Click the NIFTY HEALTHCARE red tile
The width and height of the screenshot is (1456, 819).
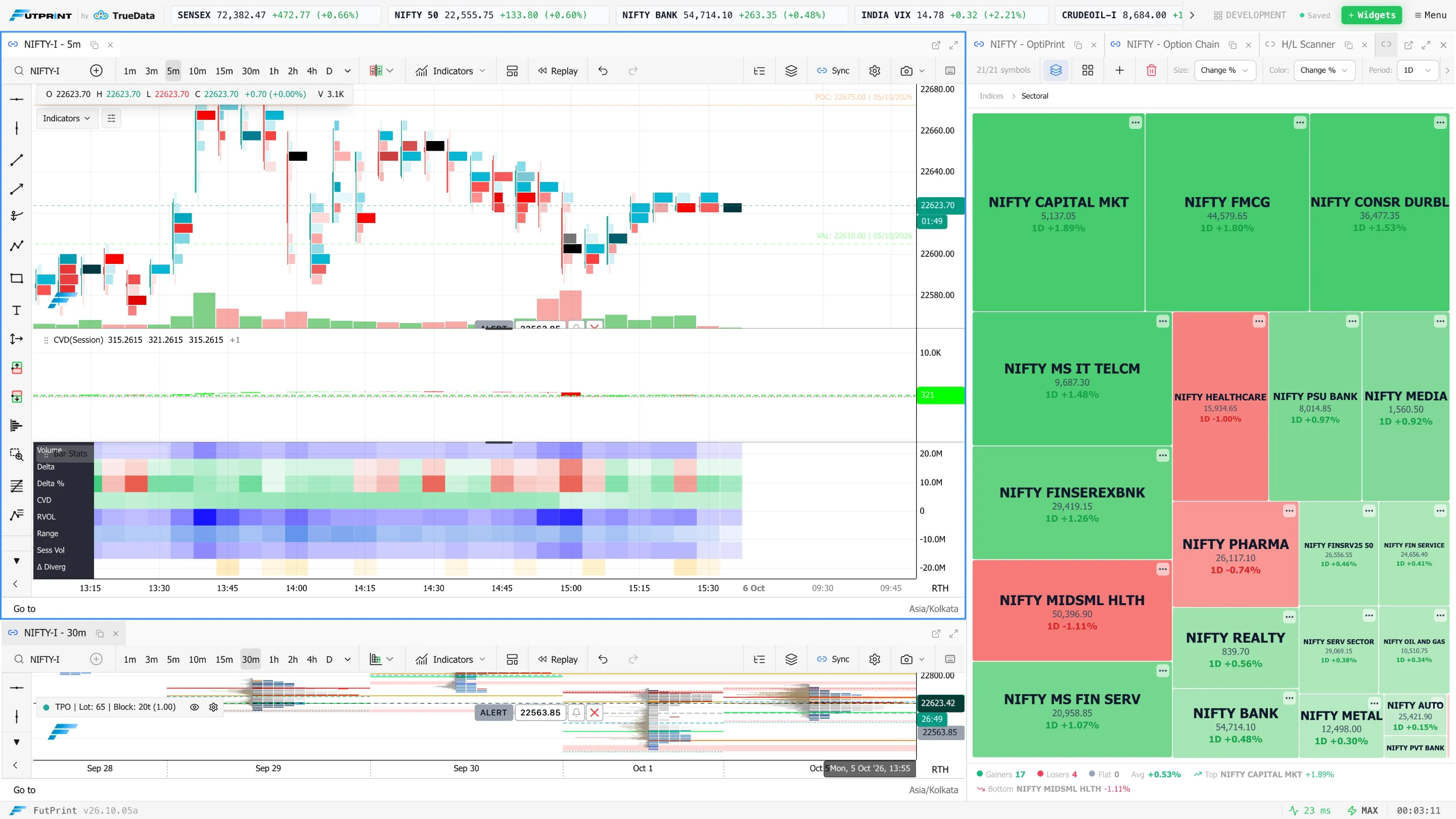[x=1220, y=406]
